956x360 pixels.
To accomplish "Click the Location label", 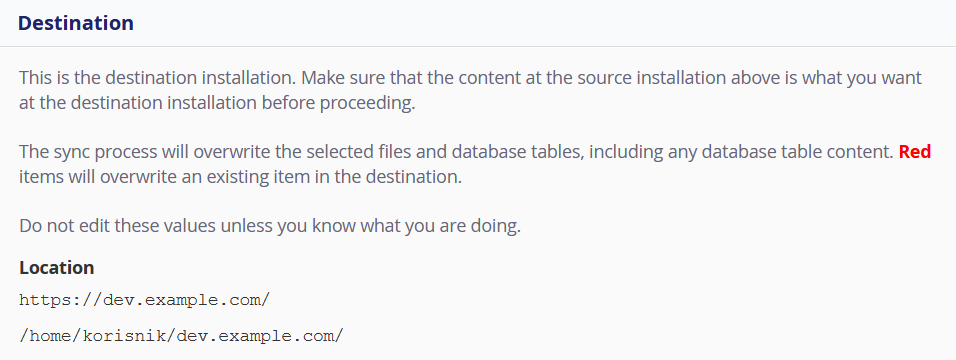I will (x=57, y=268).
